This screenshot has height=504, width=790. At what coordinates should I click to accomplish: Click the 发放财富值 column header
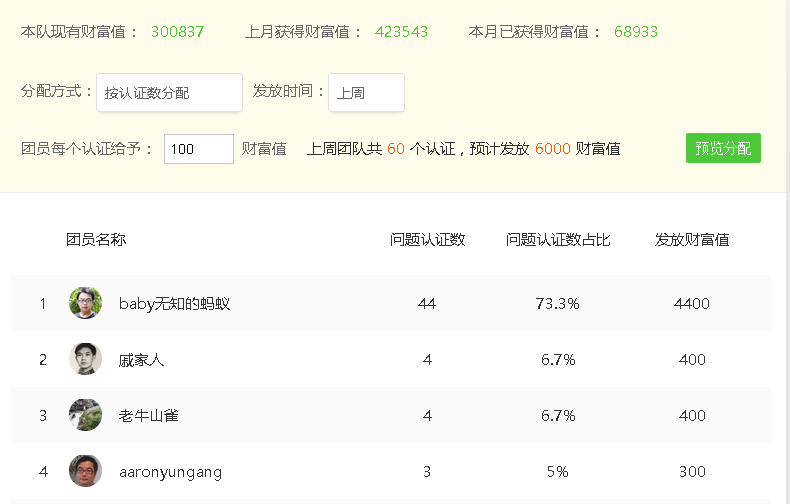[692, 239]
